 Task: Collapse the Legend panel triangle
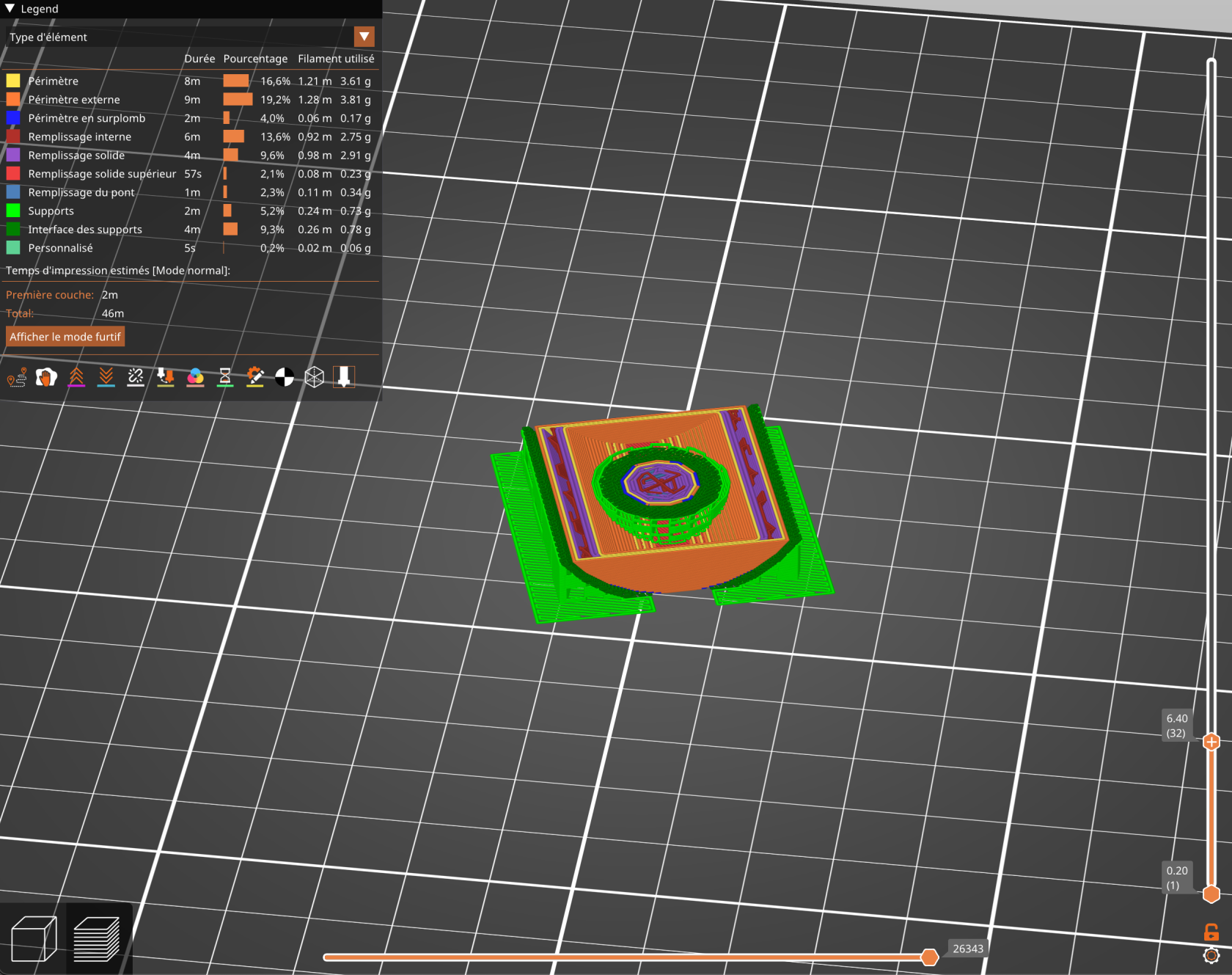[x=10, y=9]
